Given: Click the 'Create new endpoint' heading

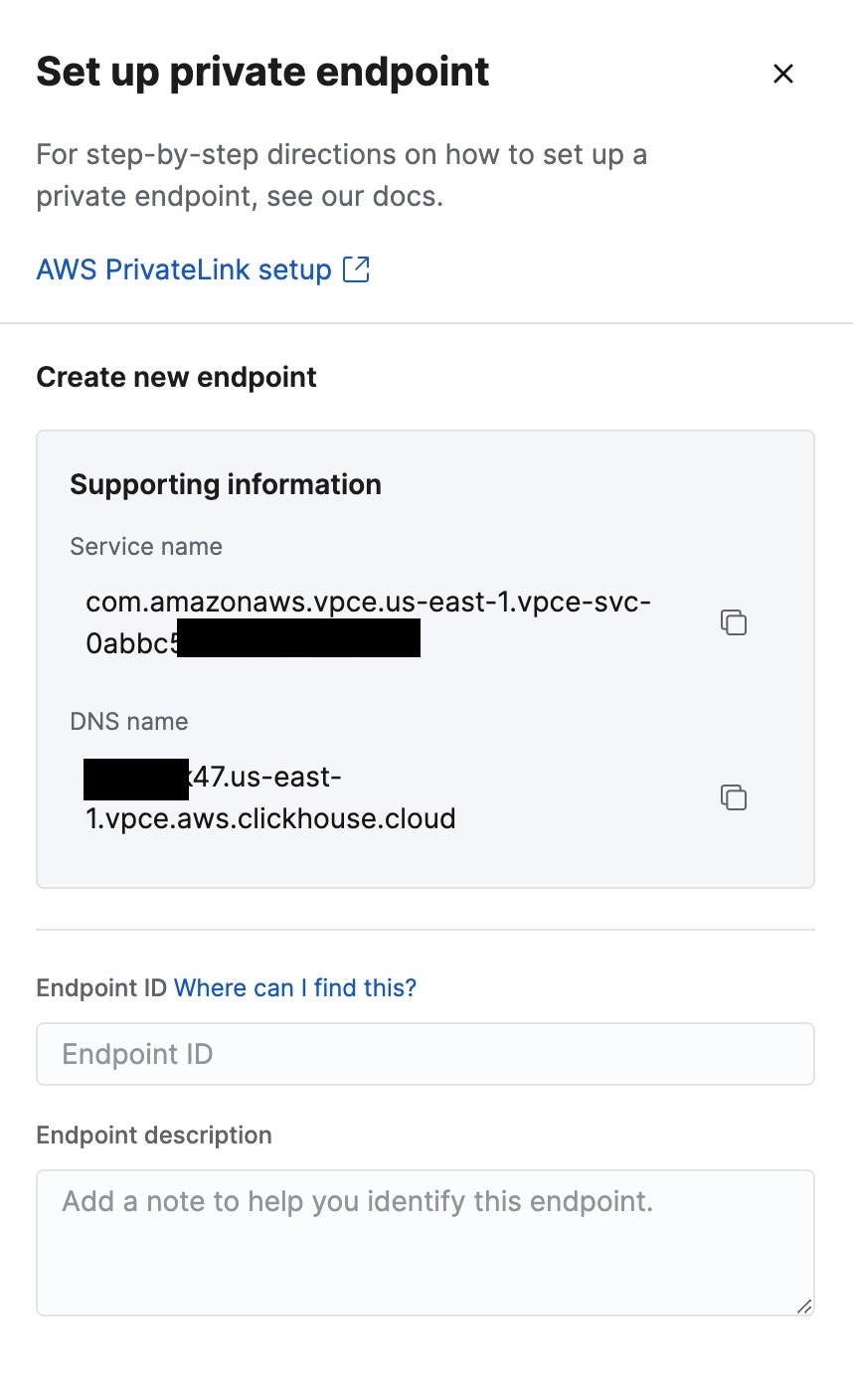Looking at the screenshot, I should (x=177, y=377).
